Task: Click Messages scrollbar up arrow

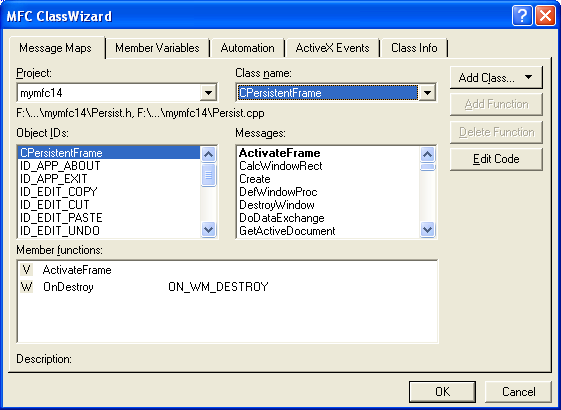Action: (427, 155)
